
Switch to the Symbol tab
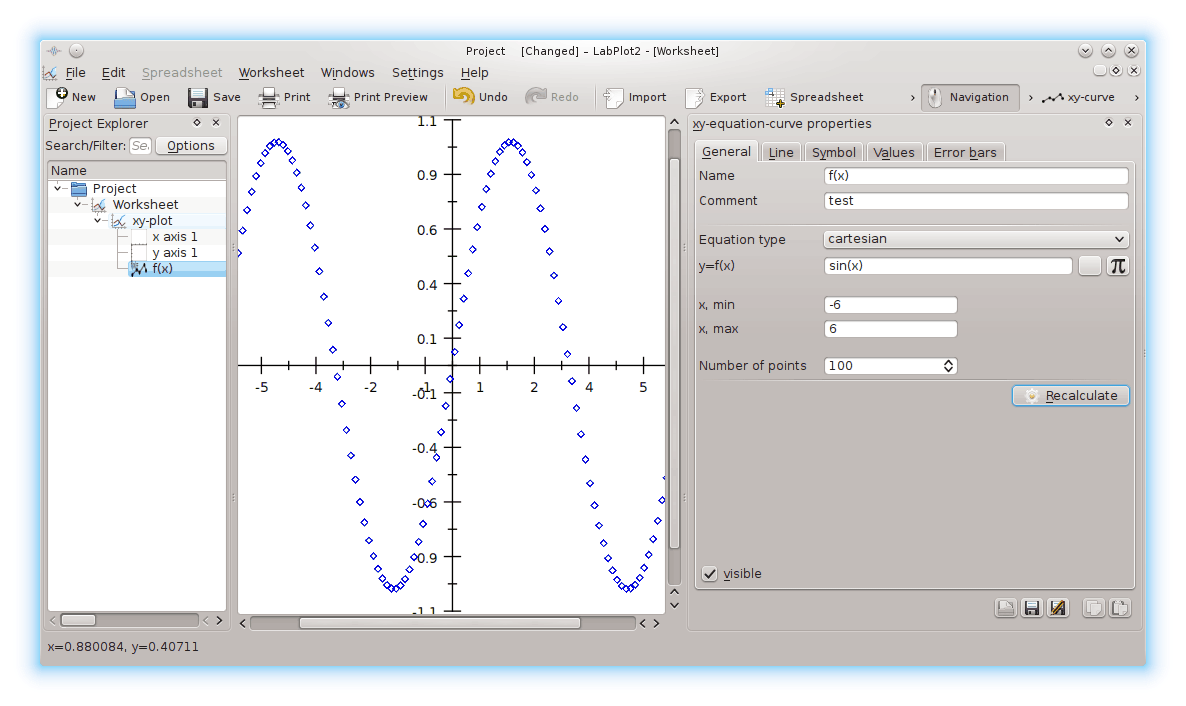(x=833, y=151)
